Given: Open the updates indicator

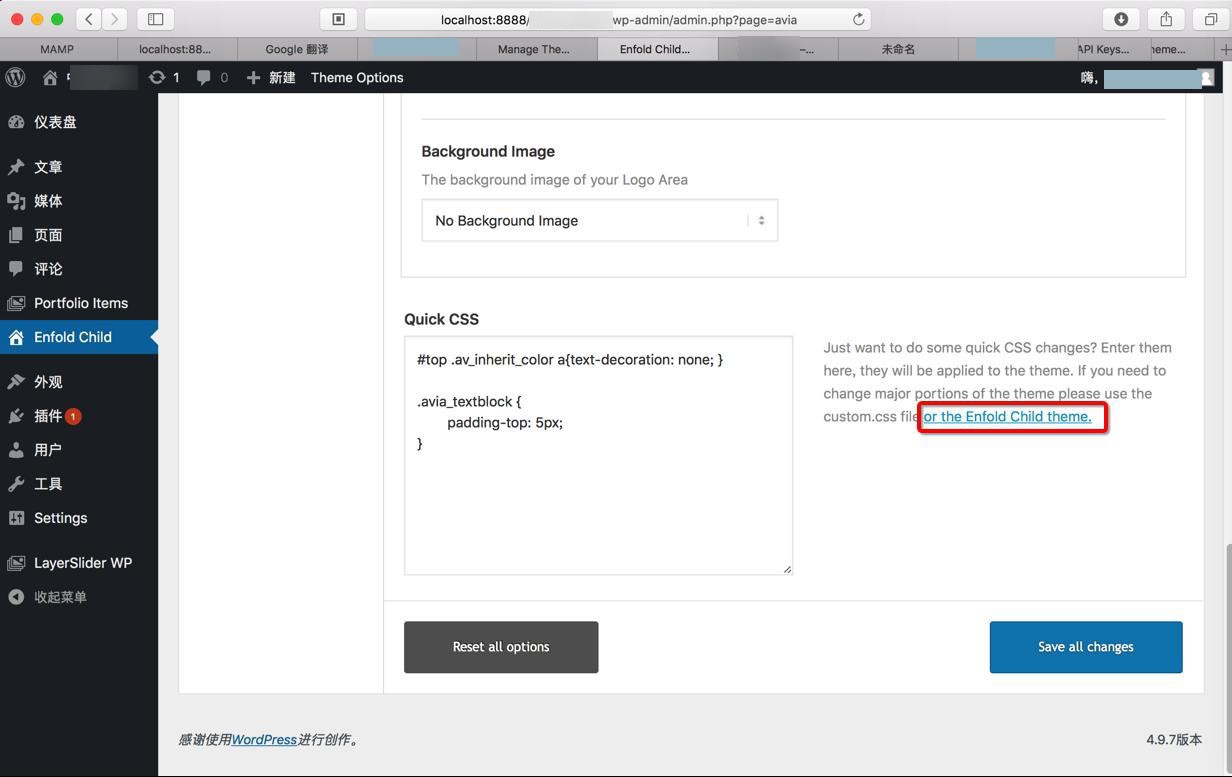Looking at the screenshot, I should [164, 77].
